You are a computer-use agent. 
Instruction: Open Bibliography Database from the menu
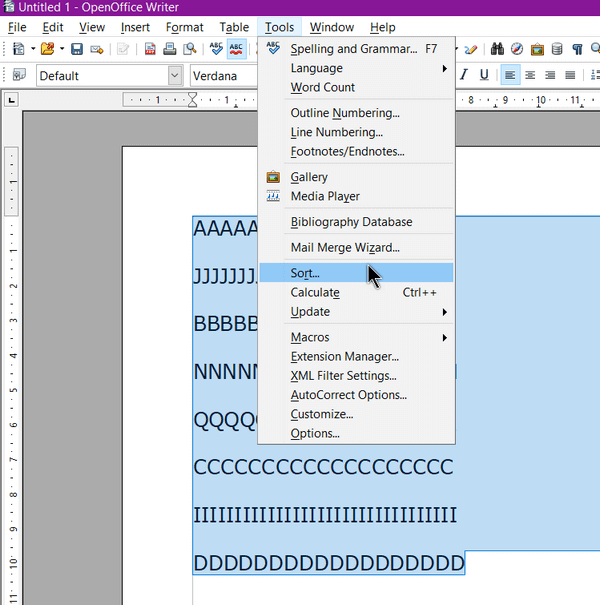[x=356, y=222]
